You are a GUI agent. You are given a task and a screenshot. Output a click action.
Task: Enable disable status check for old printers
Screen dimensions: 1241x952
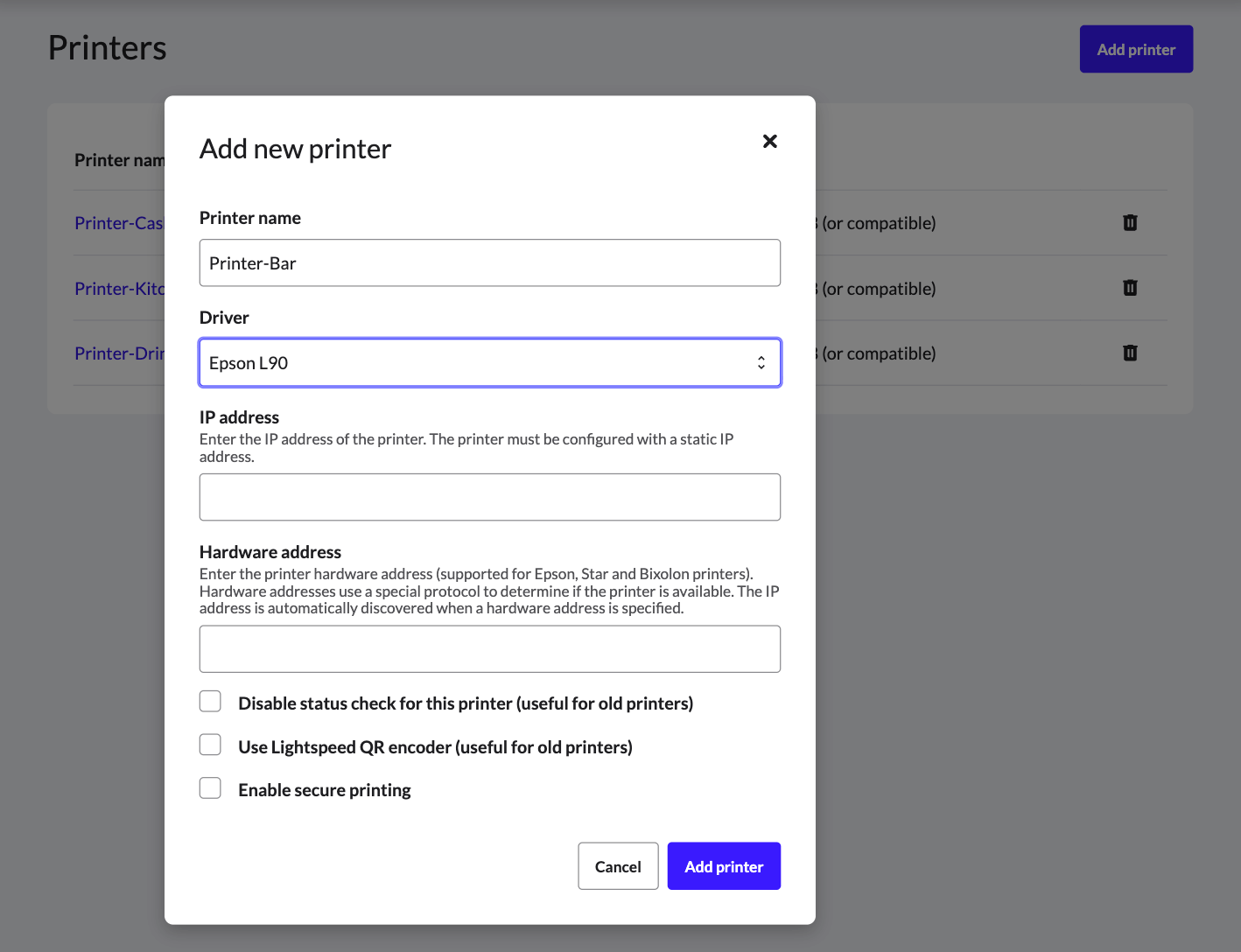click(x=210, y=701)
